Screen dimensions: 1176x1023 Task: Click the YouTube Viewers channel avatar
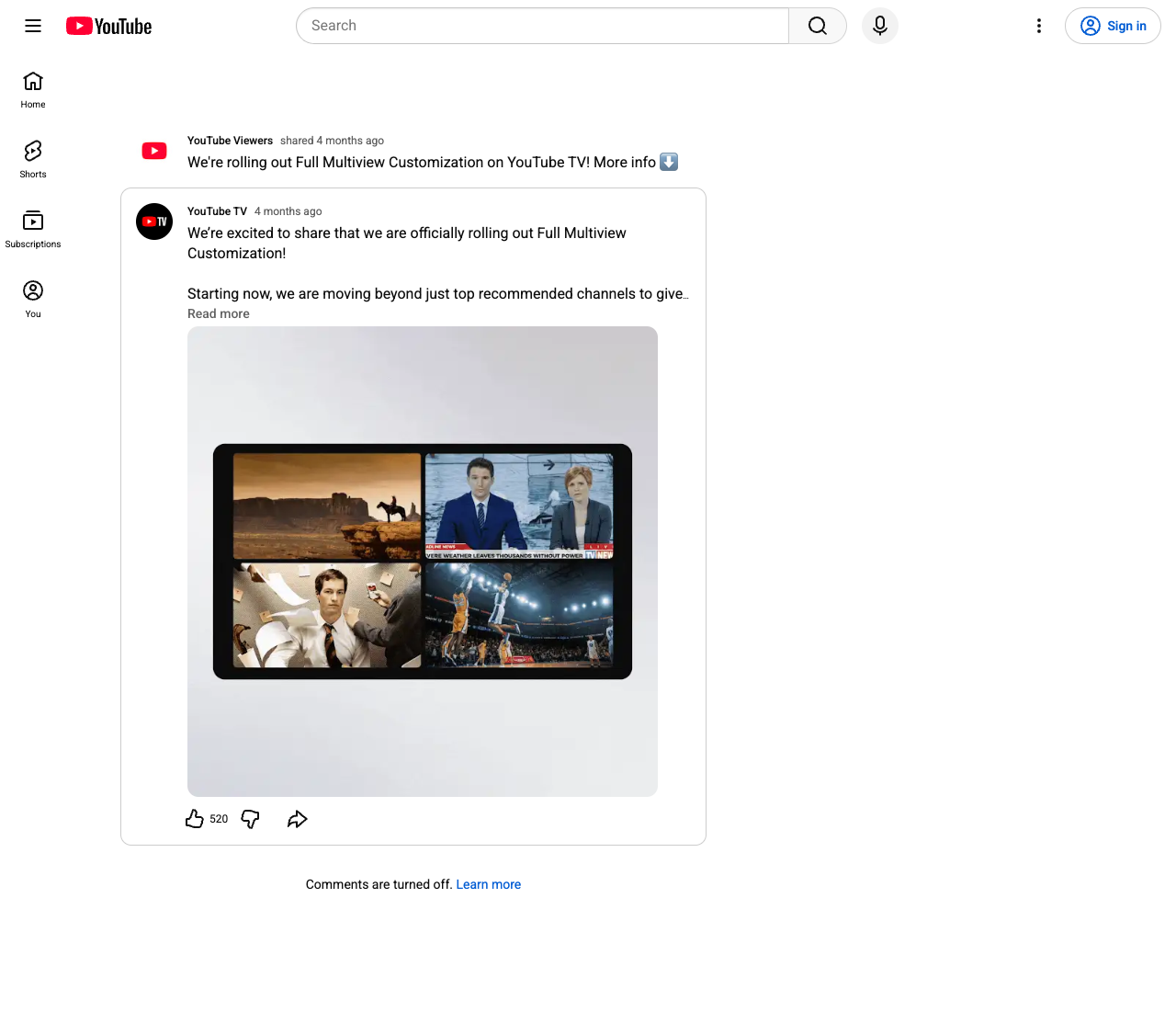[154, 151]
